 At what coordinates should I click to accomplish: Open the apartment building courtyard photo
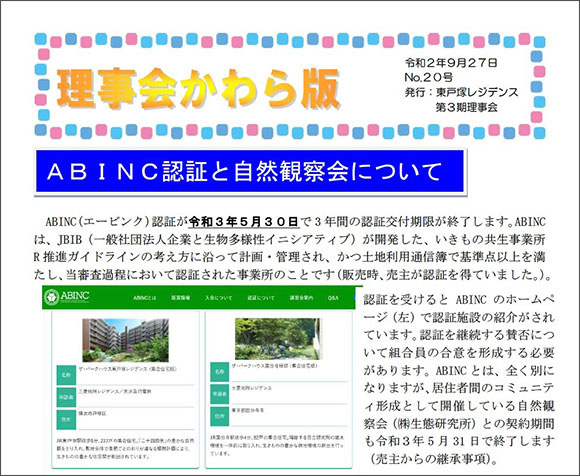click(x=125, y=340)
